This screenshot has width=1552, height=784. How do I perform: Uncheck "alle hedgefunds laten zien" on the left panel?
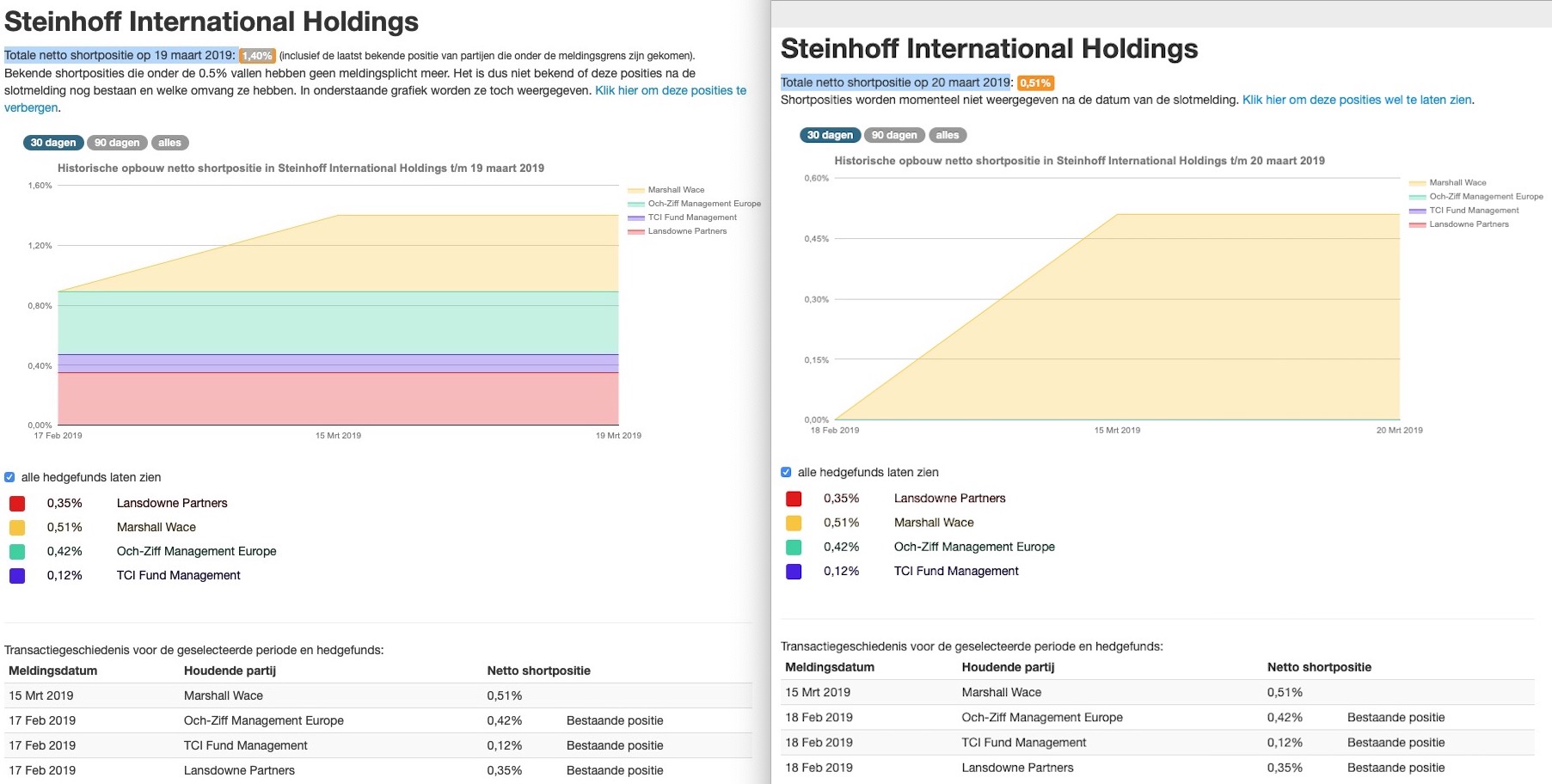pyautogui.click(x=10, y=476)
